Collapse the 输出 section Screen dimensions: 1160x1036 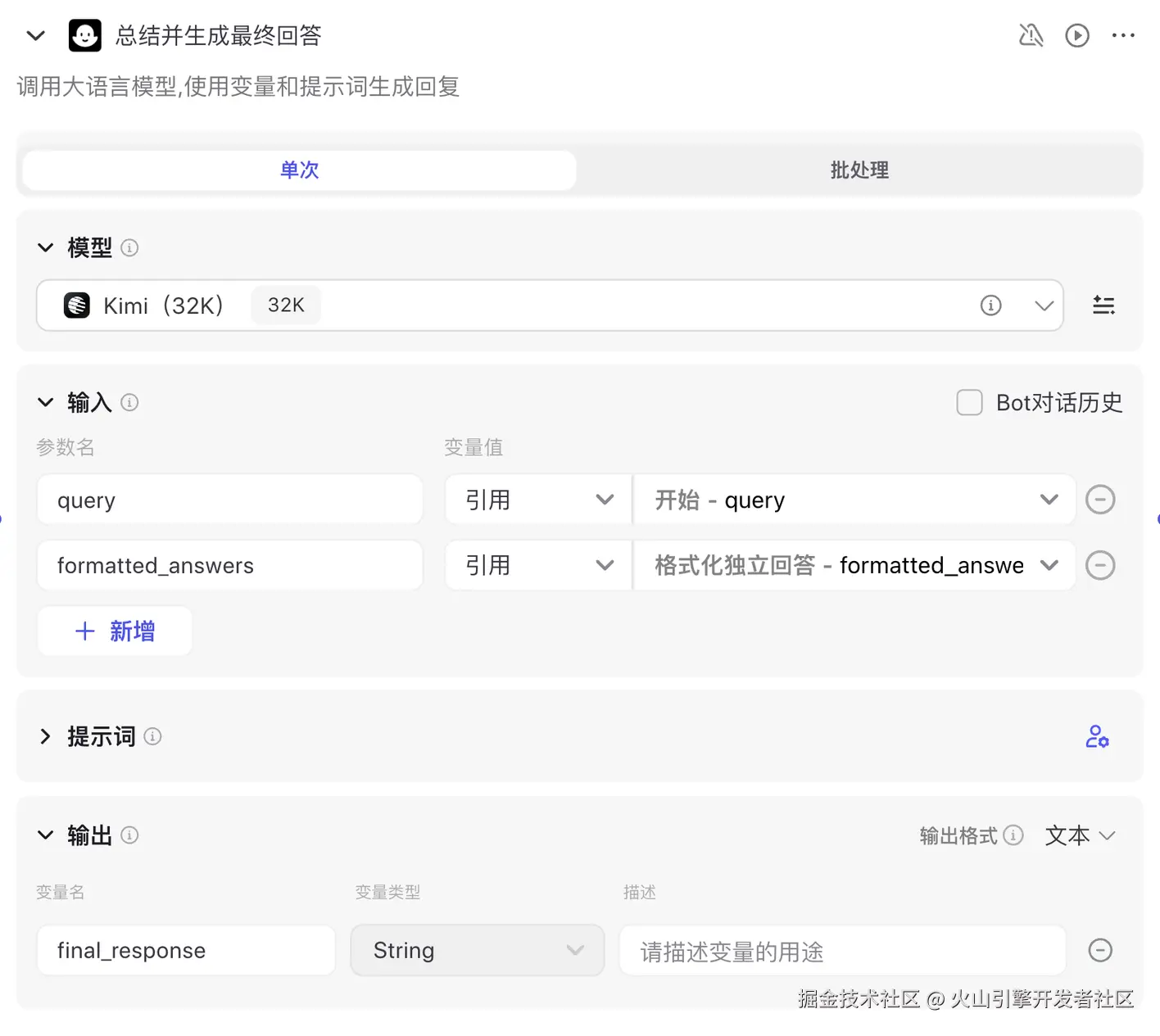[x=46, y=835]
